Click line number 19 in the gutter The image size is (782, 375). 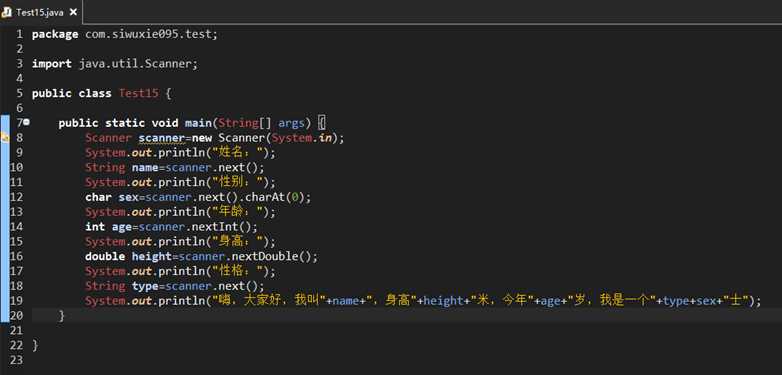(x=16, y=301)
